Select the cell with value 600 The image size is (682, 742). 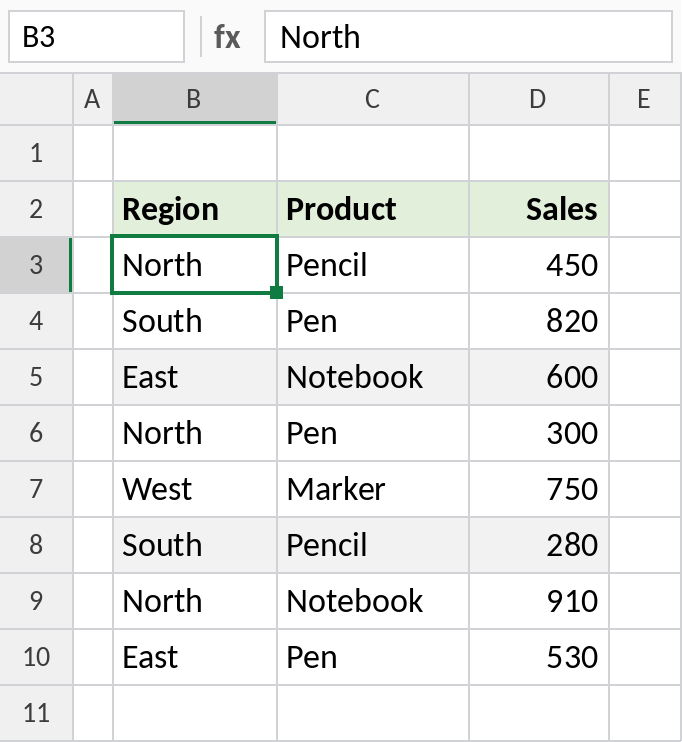(x=539, y=377)
